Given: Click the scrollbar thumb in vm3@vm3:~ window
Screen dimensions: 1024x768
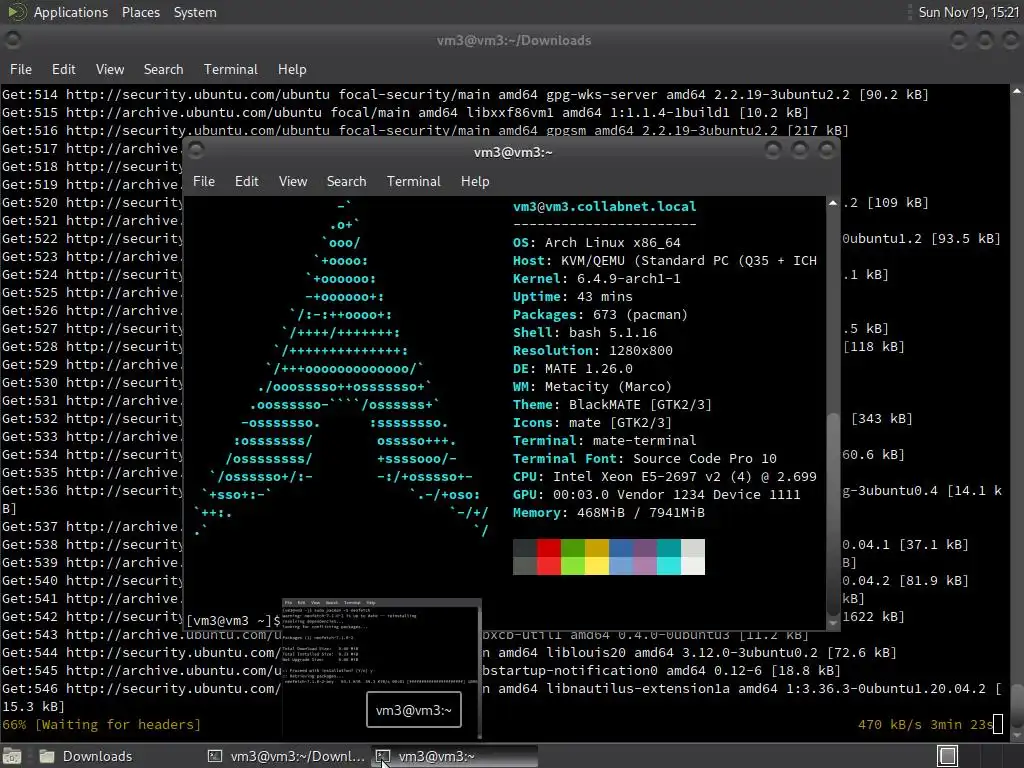Looking at the screenshot, I should coord(833,515).
